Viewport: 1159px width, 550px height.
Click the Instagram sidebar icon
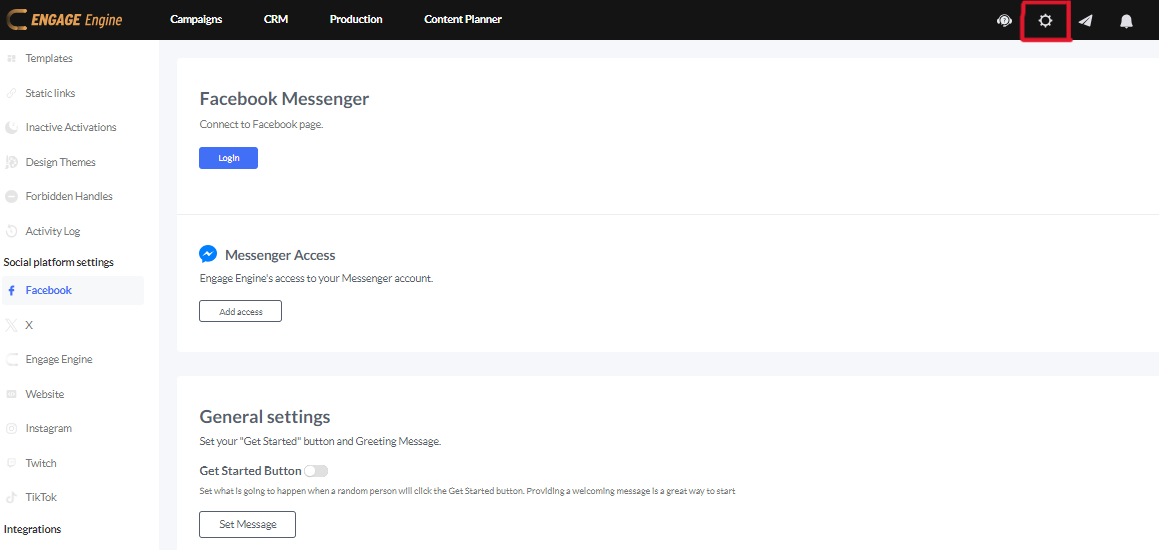pos(11,428)
